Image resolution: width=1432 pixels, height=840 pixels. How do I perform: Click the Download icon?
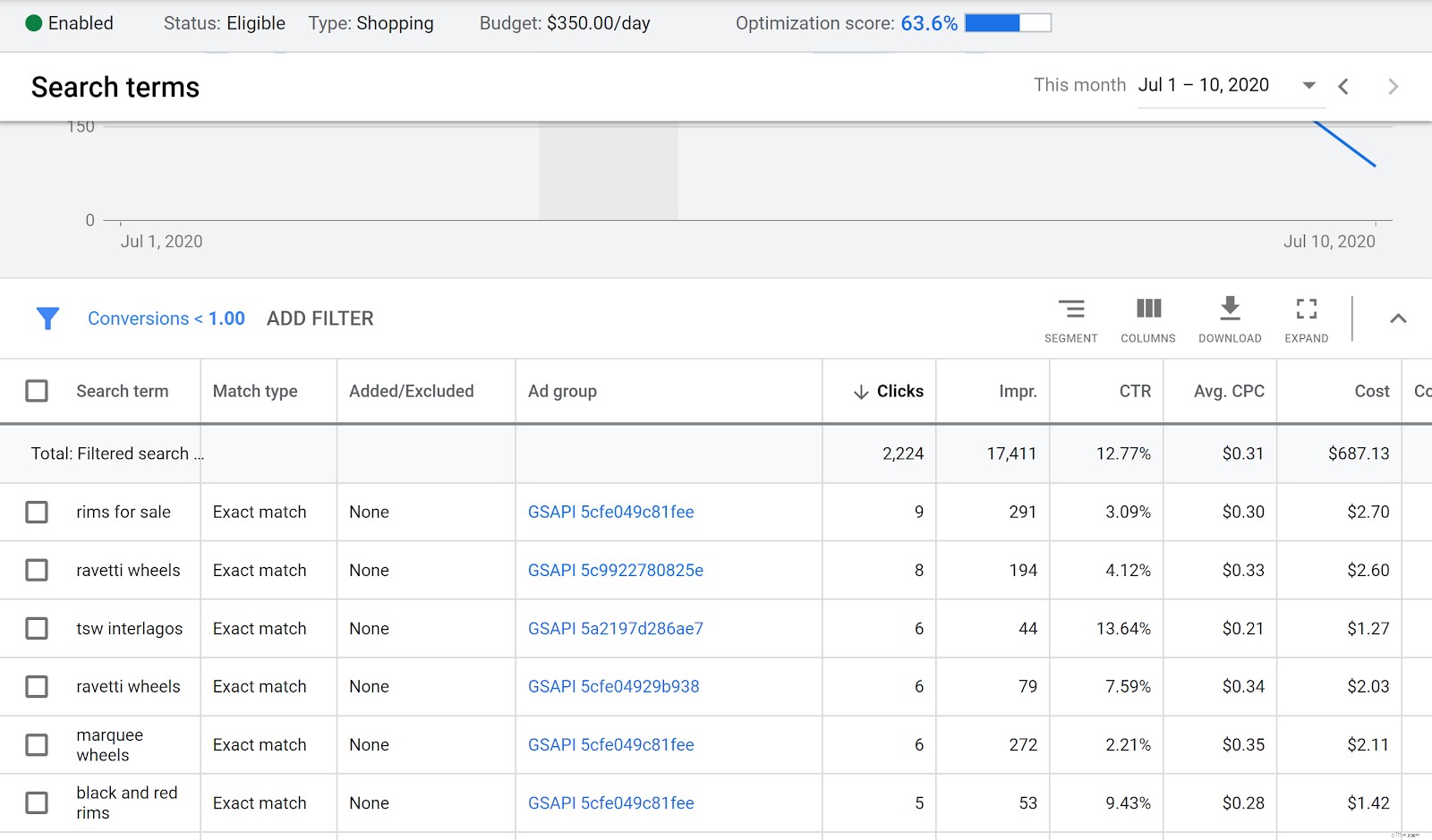point(1230,309)
